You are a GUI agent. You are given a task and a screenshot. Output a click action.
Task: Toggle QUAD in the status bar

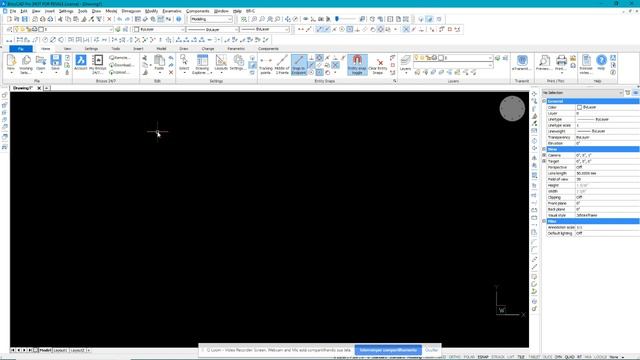pos(569,357)
